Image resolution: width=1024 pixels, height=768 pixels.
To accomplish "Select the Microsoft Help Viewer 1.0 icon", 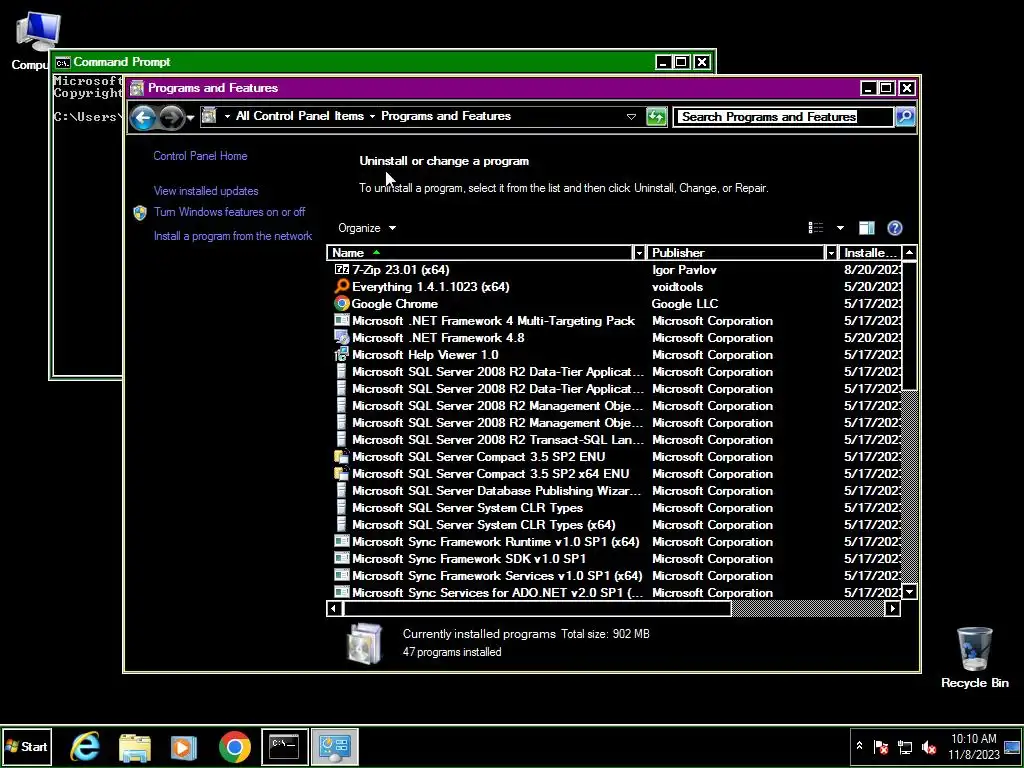I will point(342,355).
